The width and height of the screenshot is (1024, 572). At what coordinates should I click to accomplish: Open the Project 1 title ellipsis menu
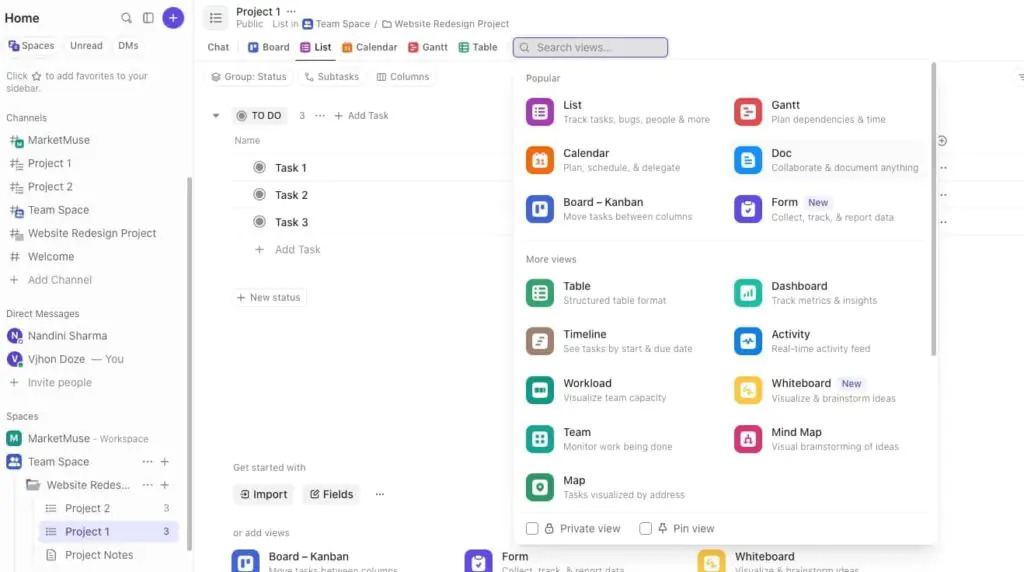(x=291, y=11)
